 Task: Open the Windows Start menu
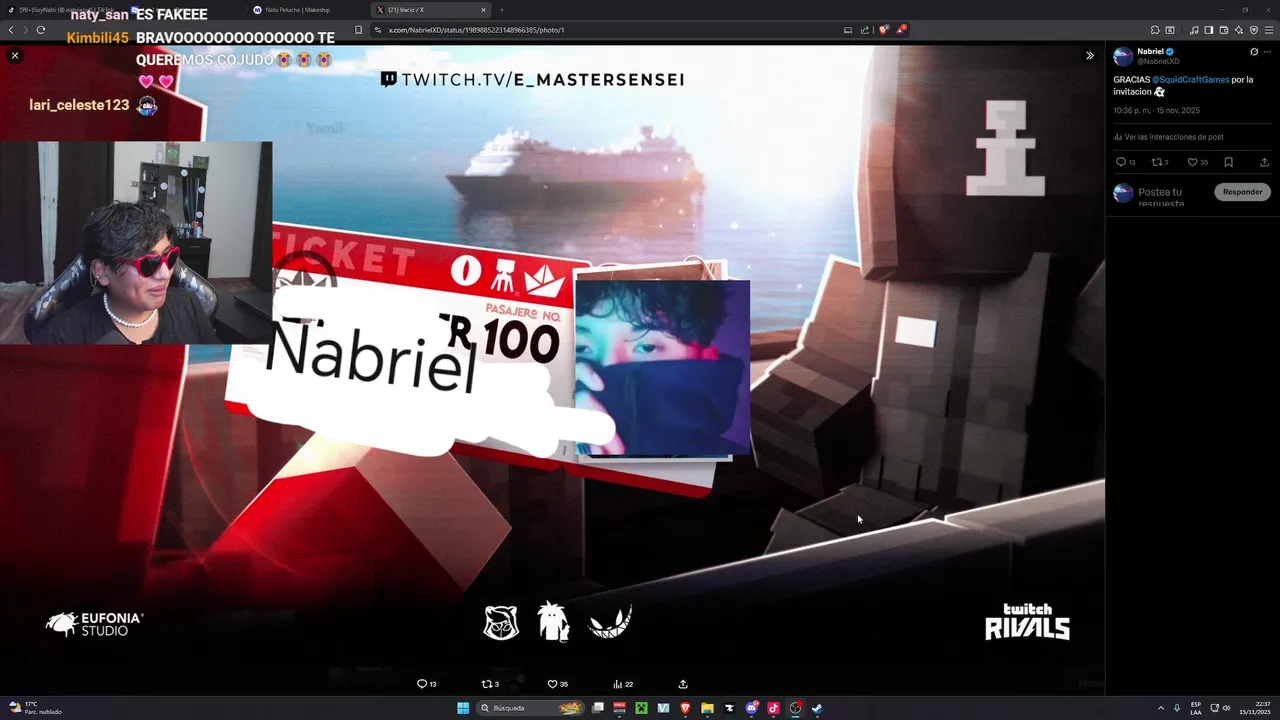pos(463,708)
